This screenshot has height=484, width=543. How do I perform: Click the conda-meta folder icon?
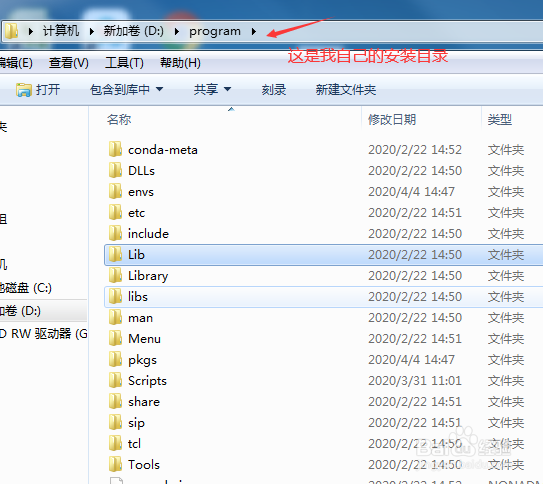pos(115,149)
